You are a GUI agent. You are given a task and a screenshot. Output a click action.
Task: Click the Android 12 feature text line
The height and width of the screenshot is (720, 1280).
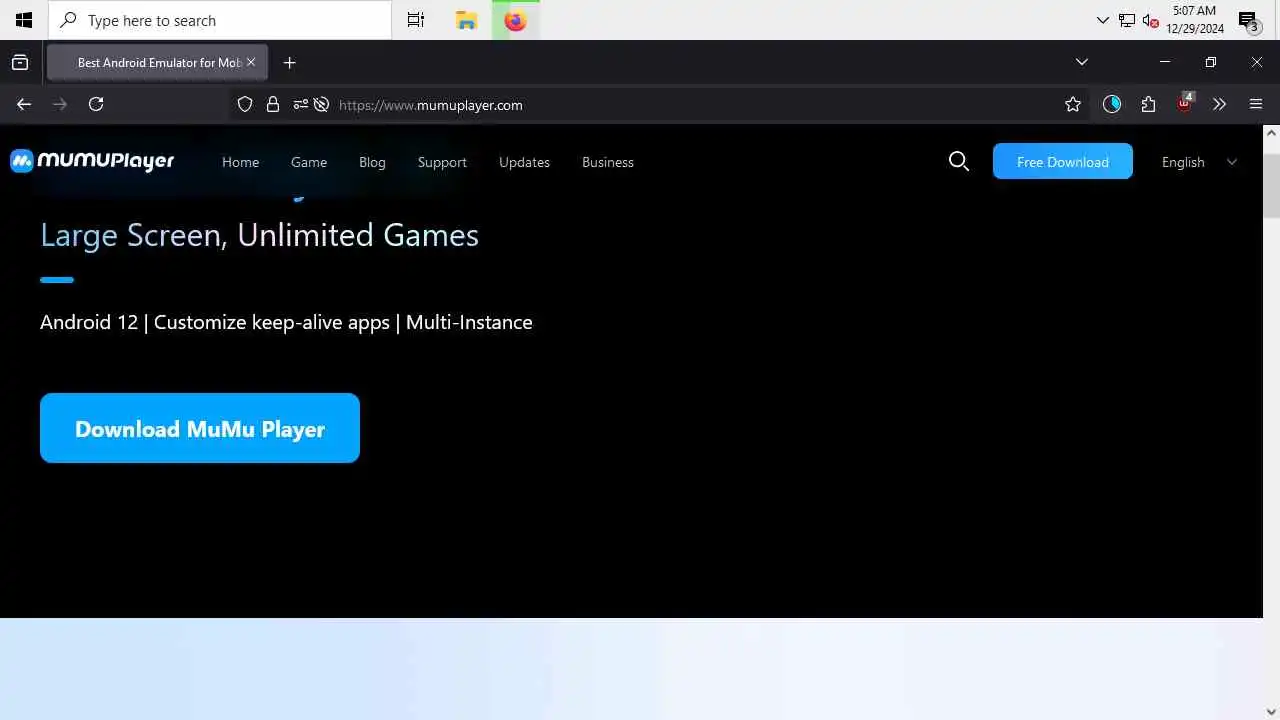tap(286, 322)
